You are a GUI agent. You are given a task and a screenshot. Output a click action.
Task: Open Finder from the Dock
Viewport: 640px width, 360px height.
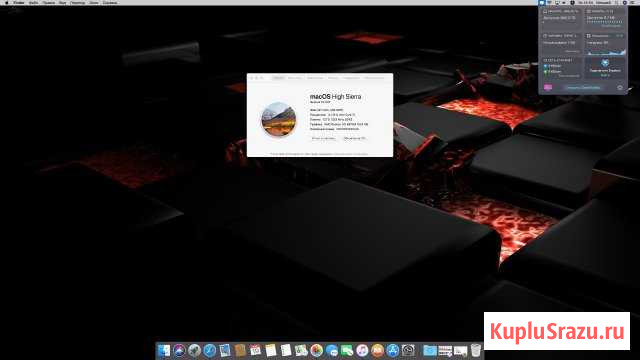(164, 351)
